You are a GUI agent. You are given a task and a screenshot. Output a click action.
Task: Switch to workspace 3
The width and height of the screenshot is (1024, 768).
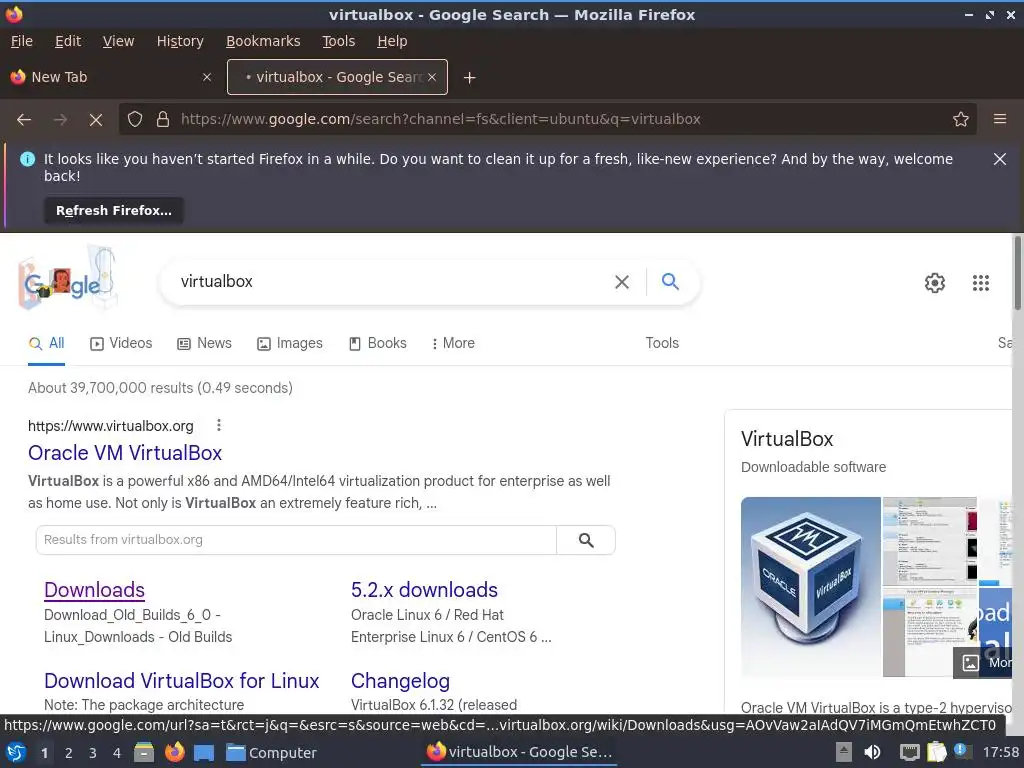93,754
